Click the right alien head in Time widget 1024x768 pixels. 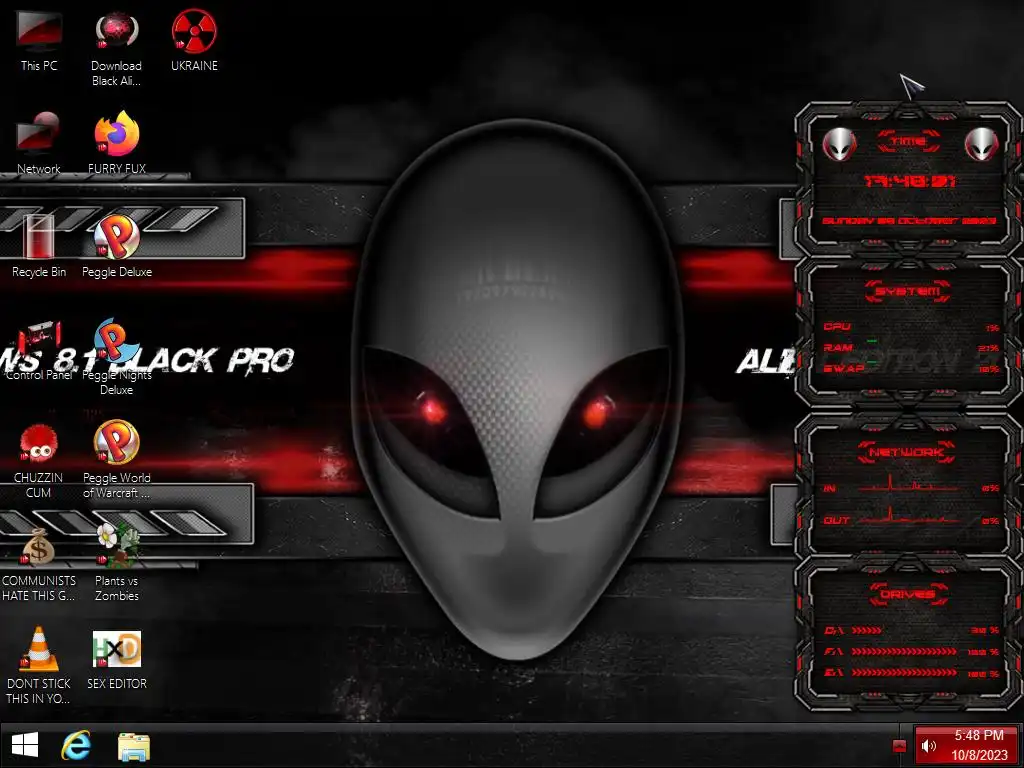(x=982, y=144)
